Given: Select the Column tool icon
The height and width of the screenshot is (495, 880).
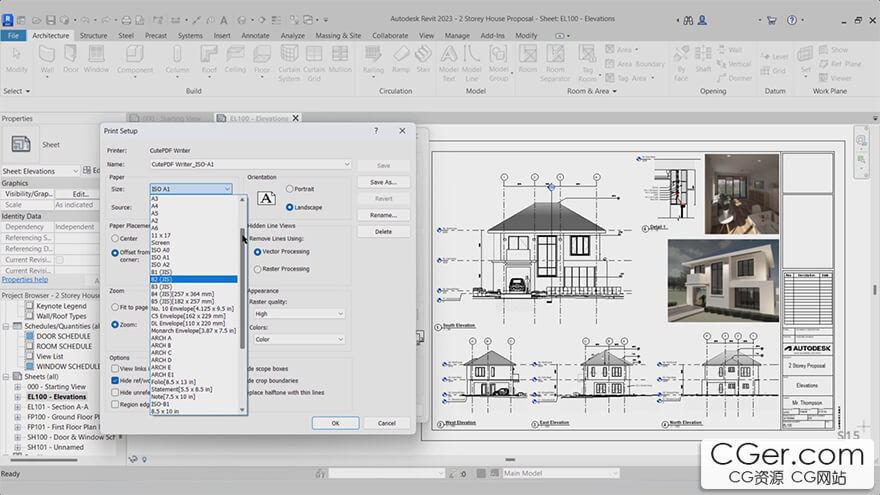Looking at the screenshot, I should point(177,59).
